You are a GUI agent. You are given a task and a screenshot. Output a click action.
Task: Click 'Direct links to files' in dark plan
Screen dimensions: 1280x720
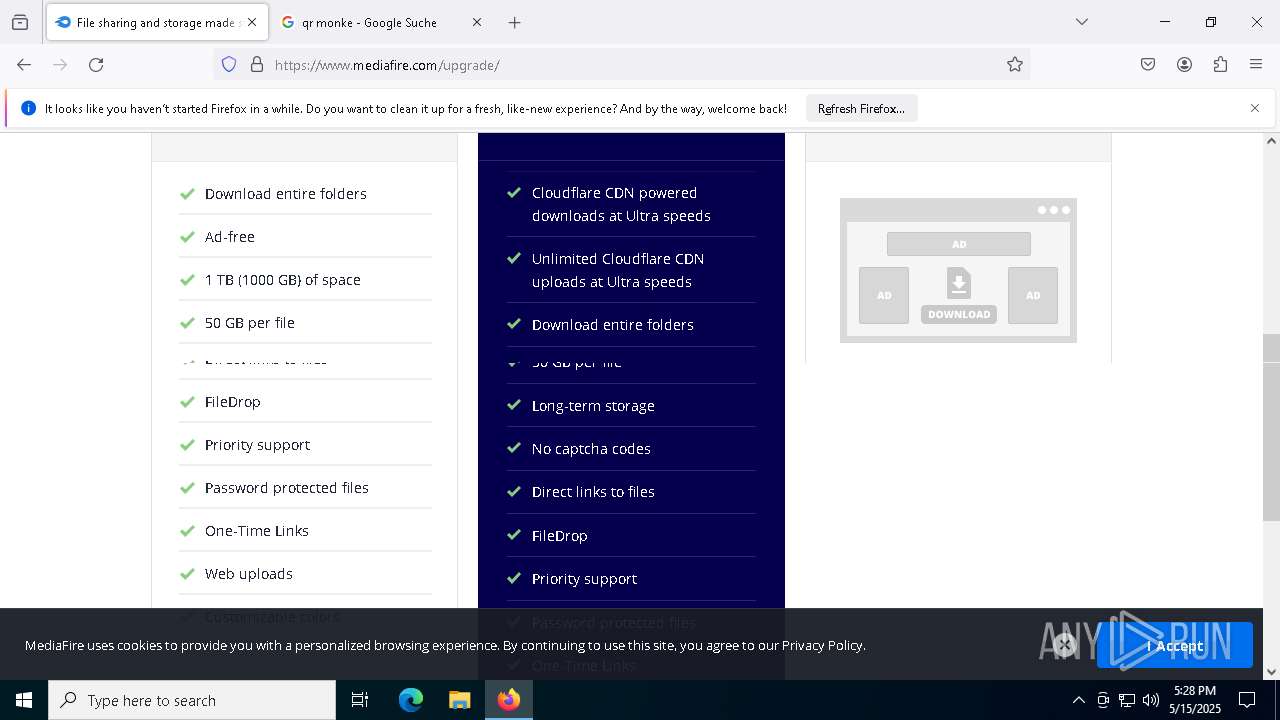(593, 492)
